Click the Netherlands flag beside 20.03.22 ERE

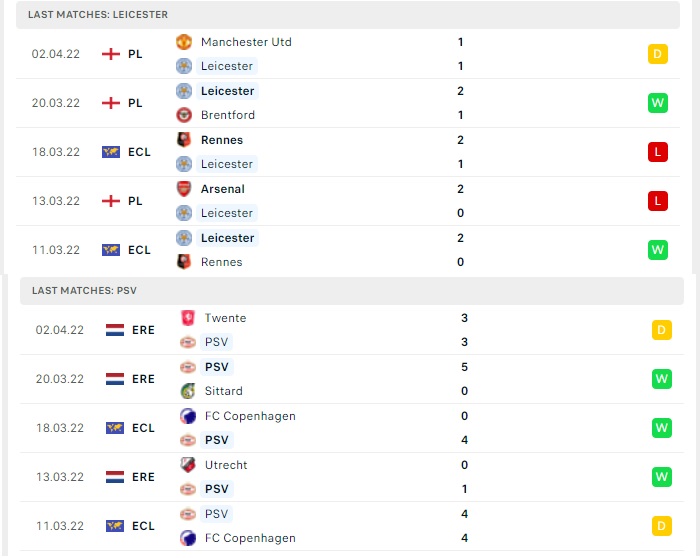click(x=115, y=379)
